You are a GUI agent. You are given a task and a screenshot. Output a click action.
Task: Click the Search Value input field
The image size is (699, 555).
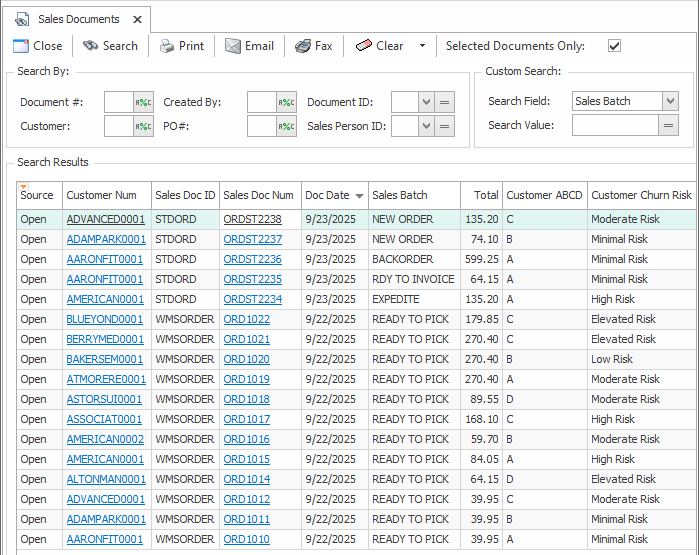(614, 125)
